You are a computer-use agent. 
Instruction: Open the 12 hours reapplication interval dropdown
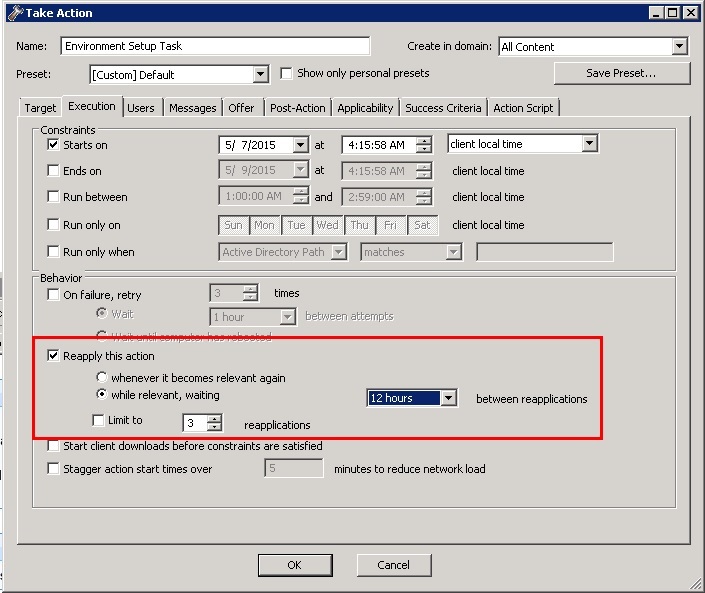pos(448,398)
